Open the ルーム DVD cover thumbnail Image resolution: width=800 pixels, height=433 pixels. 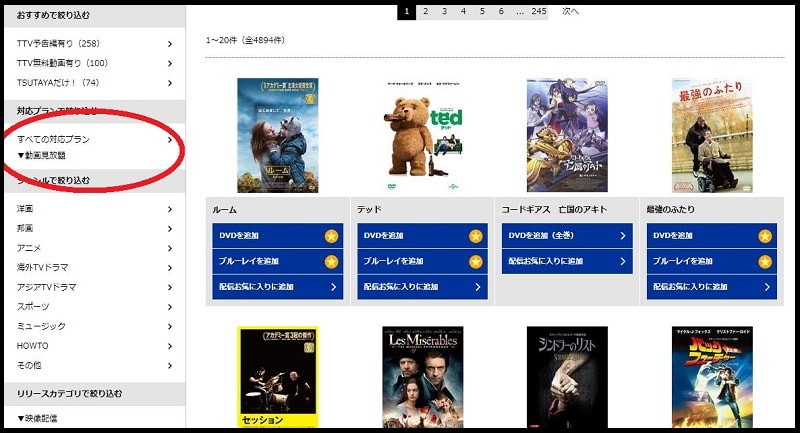(278, 135)
